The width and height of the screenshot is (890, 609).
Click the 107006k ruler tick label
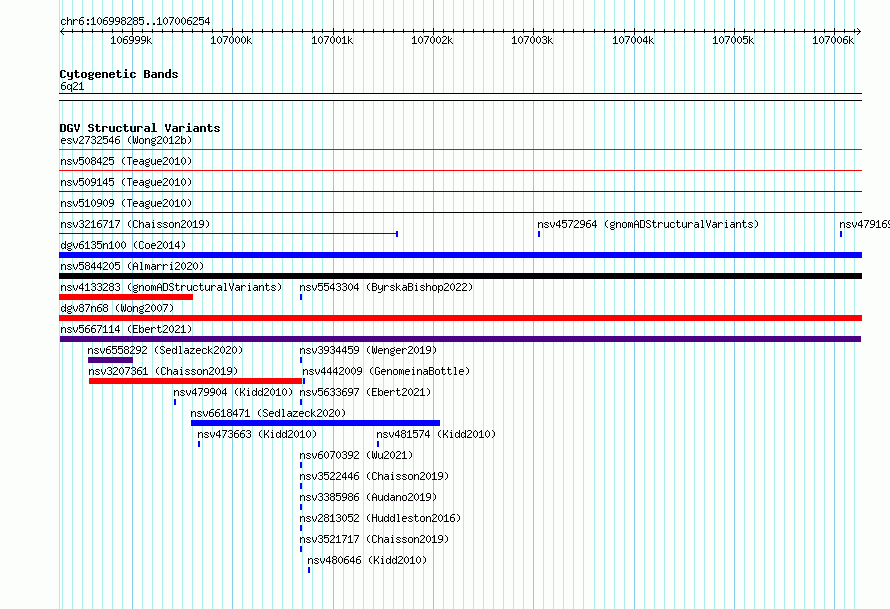tap(833, 40)
